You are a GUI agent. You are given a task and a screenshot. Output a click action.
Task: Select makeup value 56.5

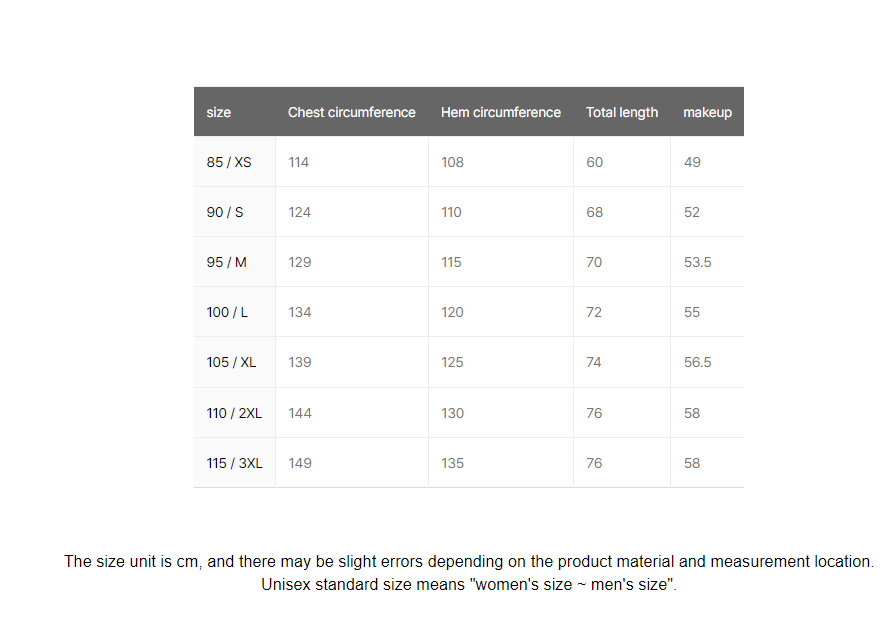click(x=697, y=362)
